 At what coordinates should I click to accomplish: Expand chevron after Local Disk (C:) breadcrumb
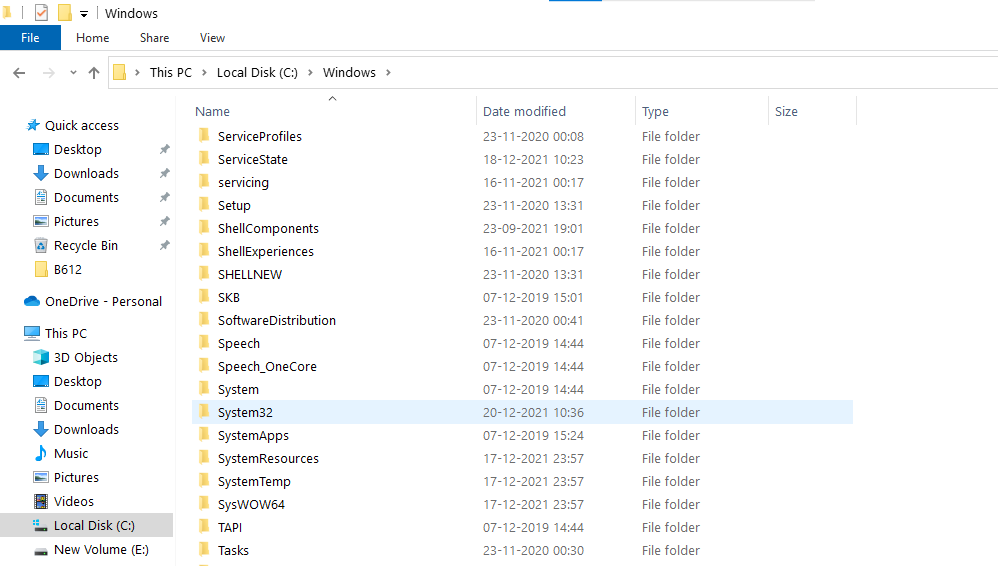pos(310,73)
